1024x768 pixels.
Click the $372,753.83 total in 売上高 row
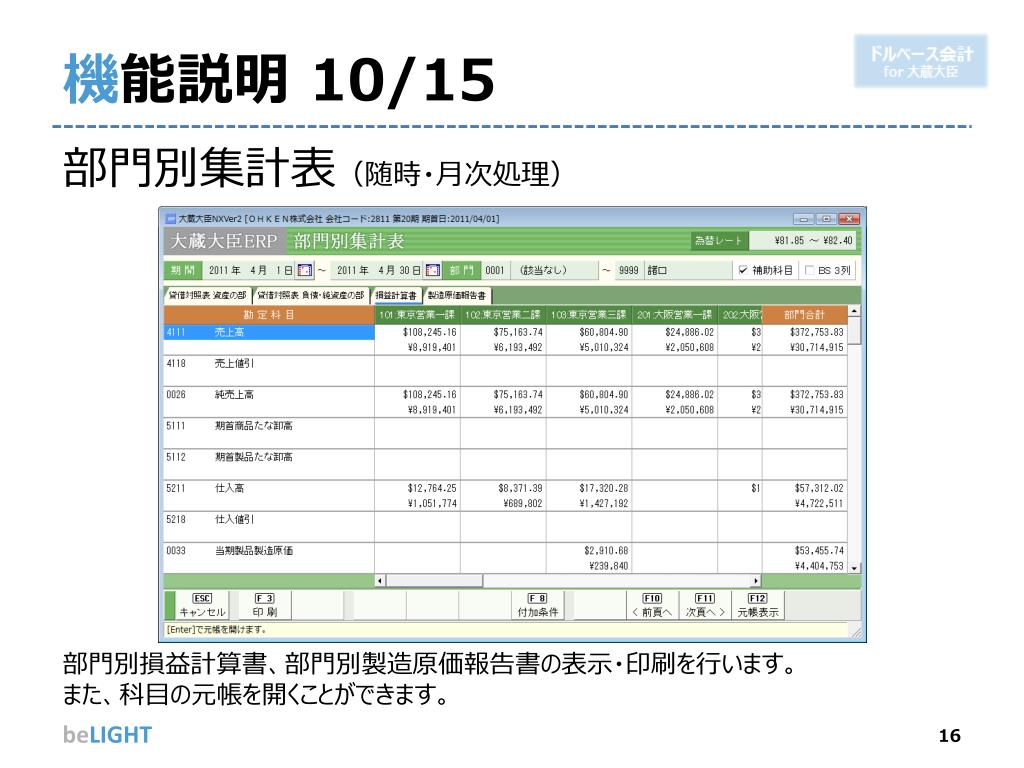coord(816,332)
